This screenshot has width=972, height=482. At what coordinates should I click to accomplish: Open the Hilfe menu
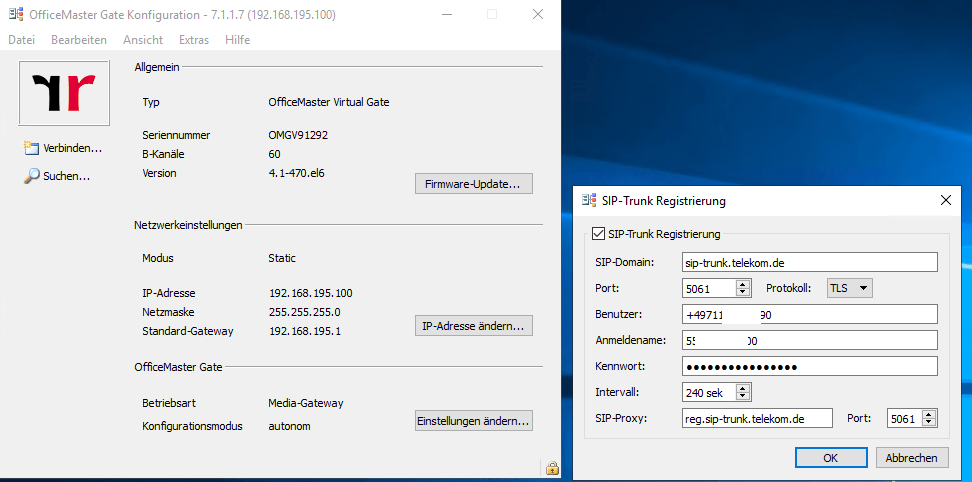(237, 40)
